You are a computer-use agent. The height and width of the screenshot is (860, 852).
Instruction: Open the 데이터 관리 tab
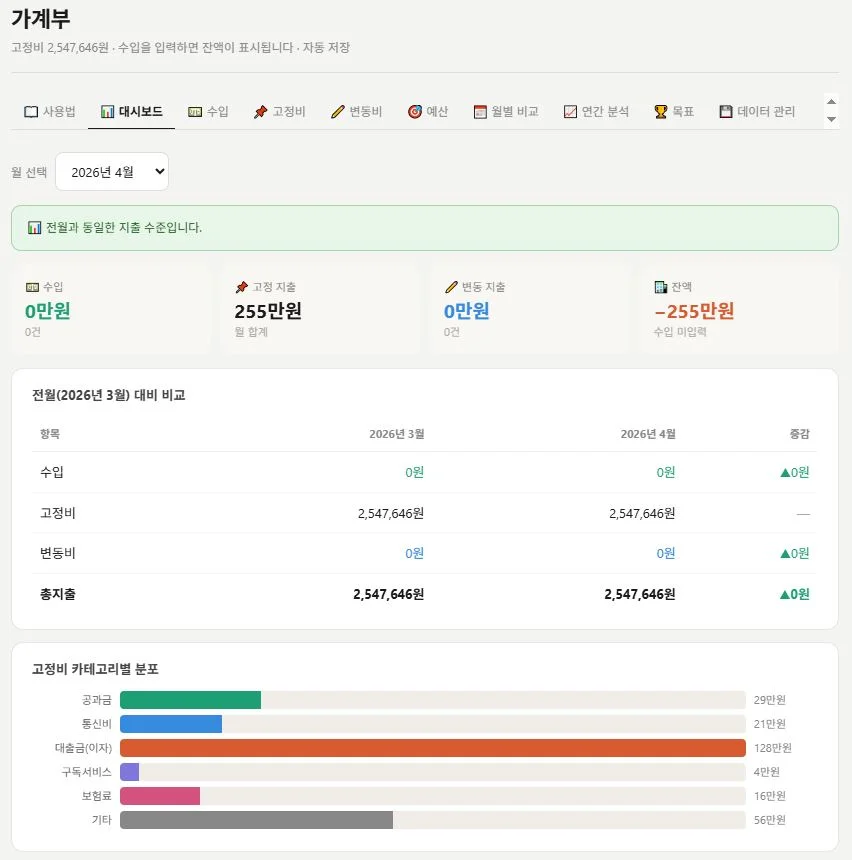757,111
